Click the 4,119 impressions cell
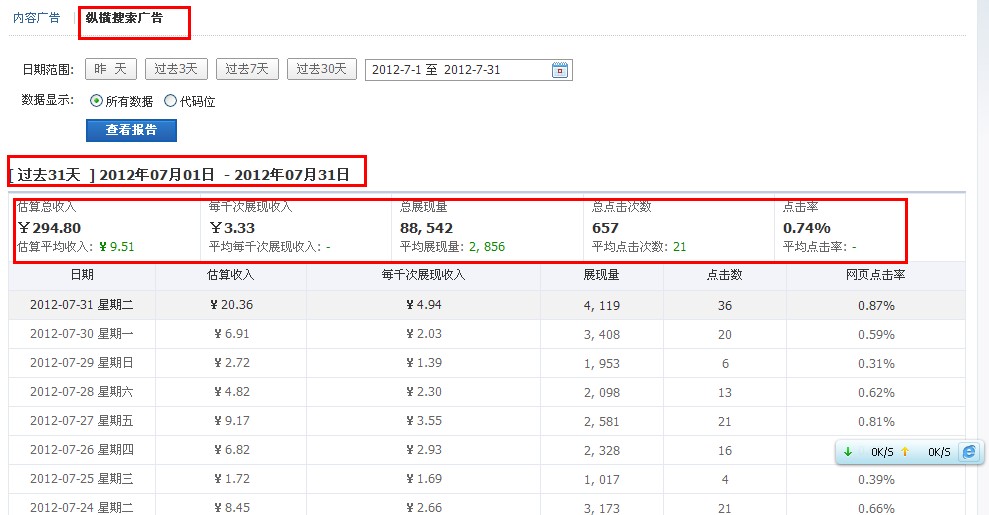 pos(602,306)
